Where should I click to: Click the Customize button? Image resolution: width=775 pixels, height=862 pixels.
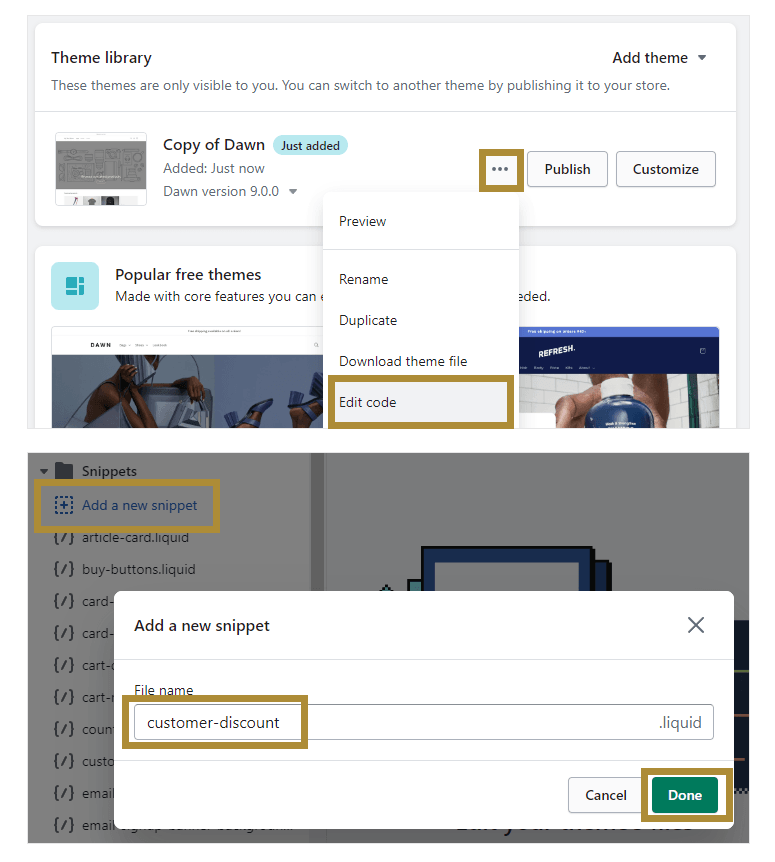(665, 169)
